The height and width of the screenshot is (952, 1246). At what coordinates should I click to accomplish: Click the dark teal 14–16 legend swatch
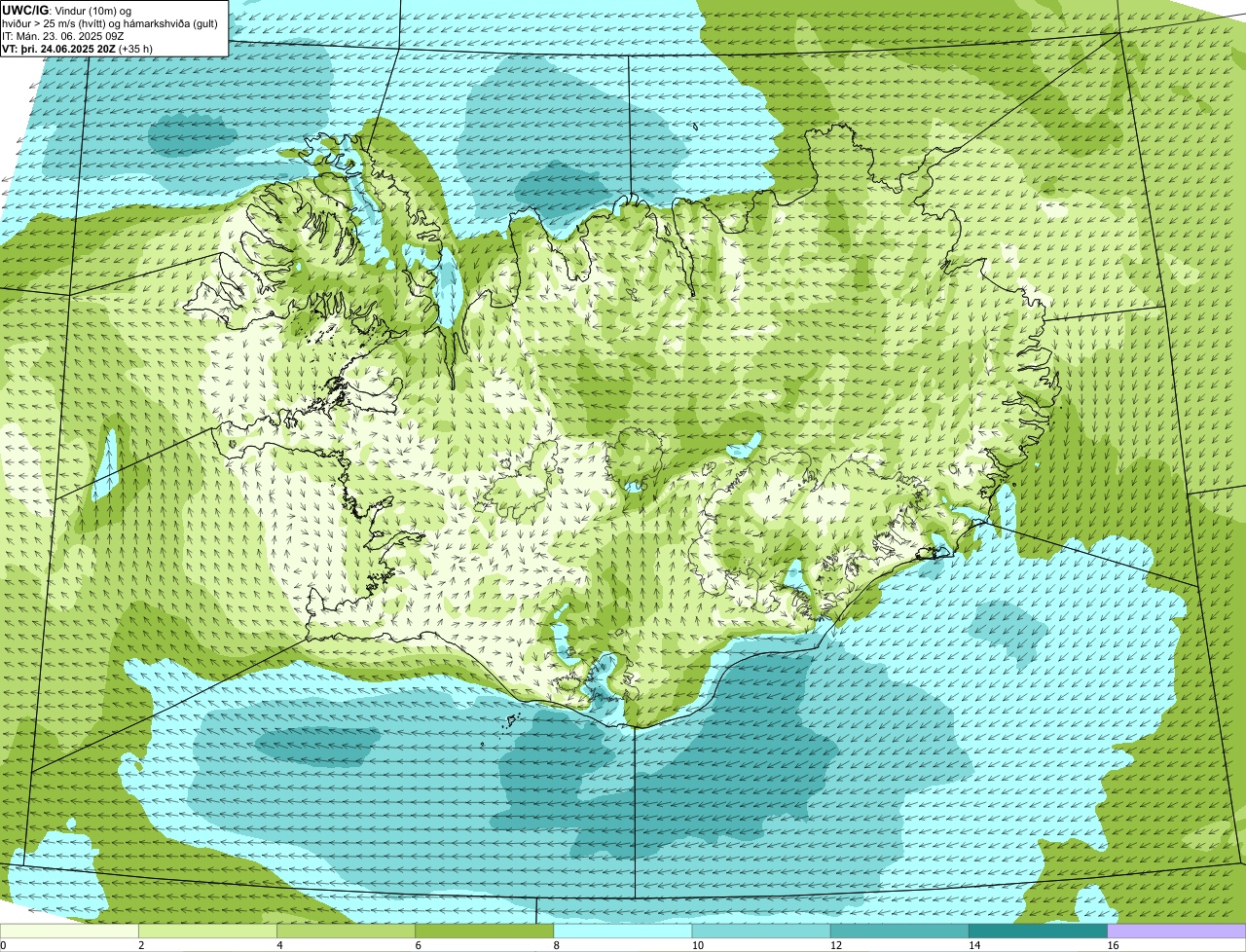pos(1038,932)
